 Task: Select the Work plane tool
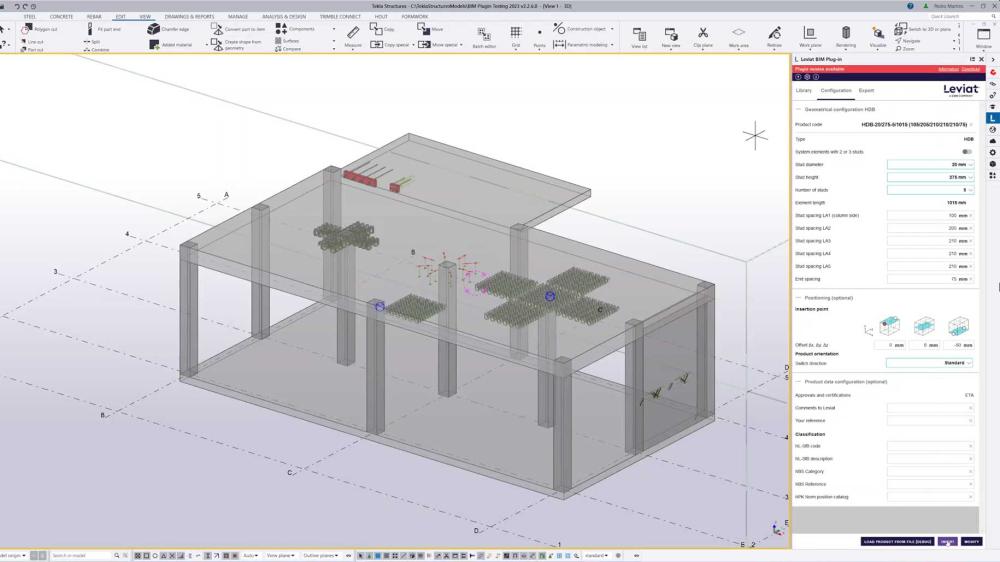pyautogui.click(x=810, y=36)
